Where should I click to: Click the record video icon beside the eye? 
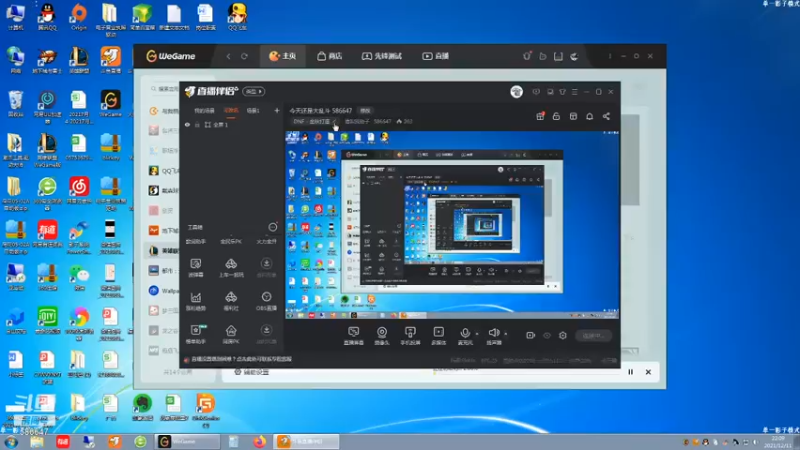[531, 335]
